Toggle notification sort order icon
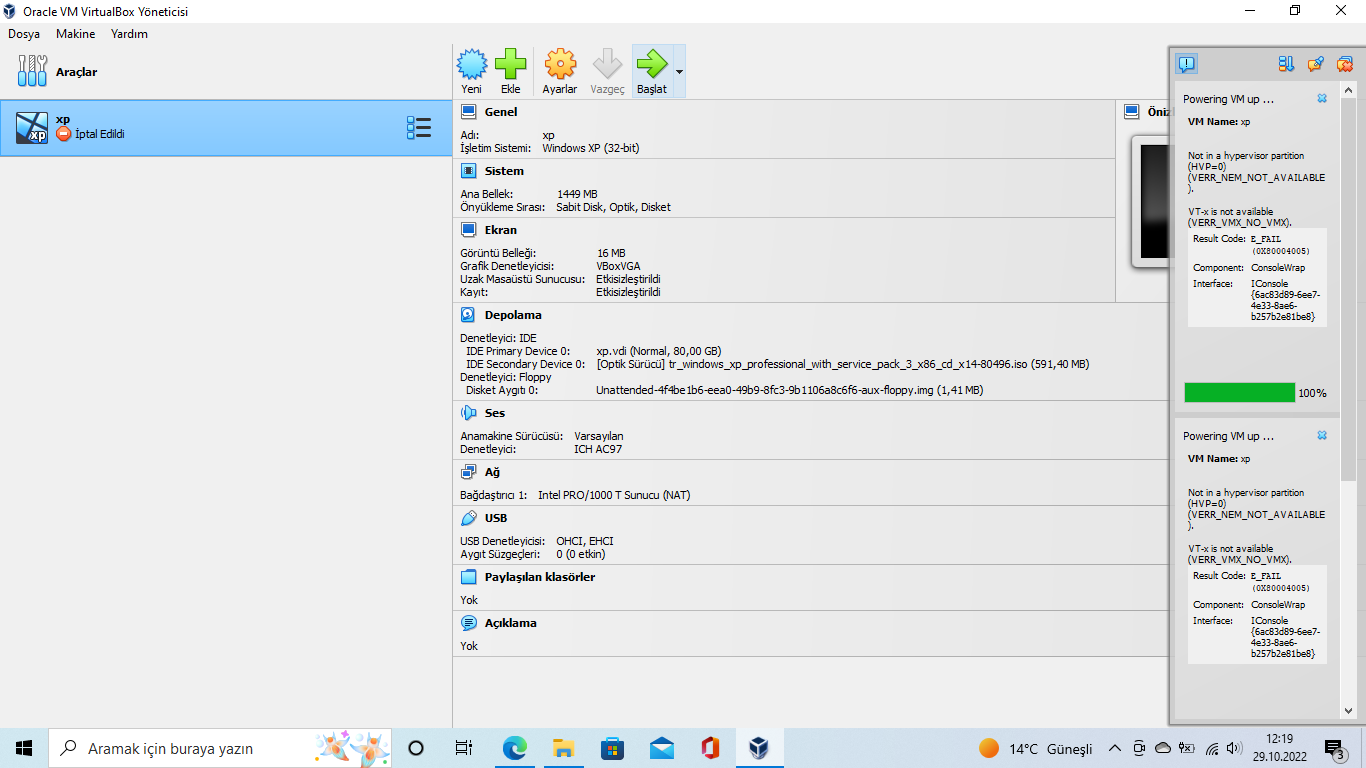The height and width of the screenshot is (768, 1366). point(1287,64)
